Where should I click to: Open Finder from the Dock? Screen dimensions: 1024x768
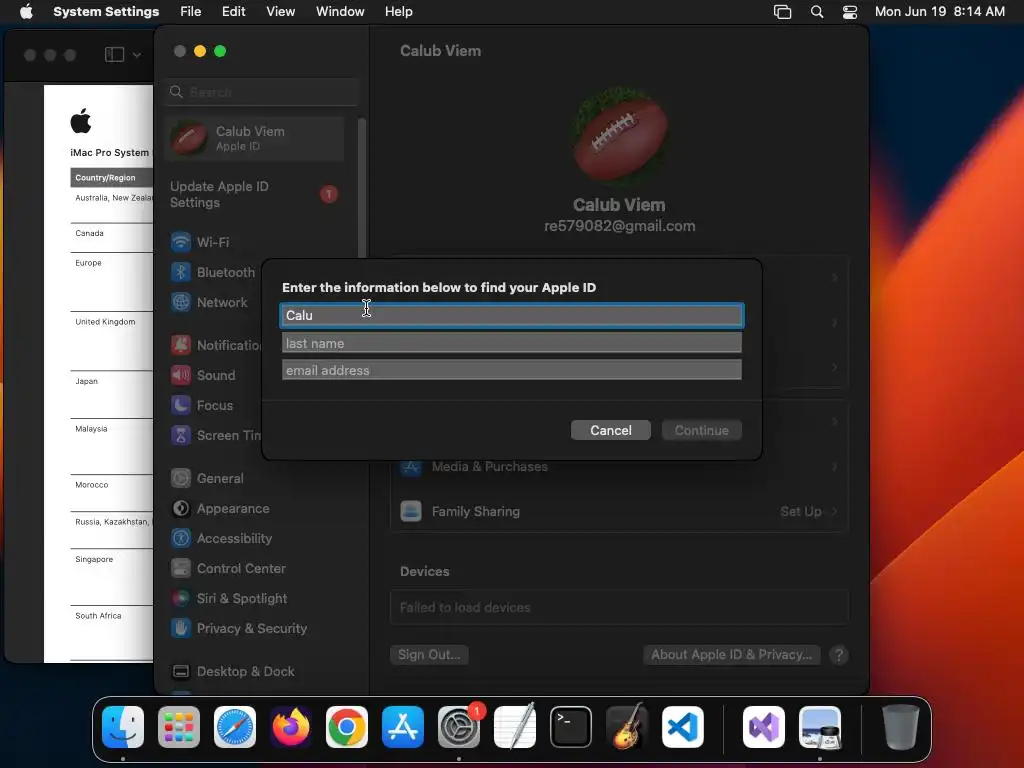(123, 727)
